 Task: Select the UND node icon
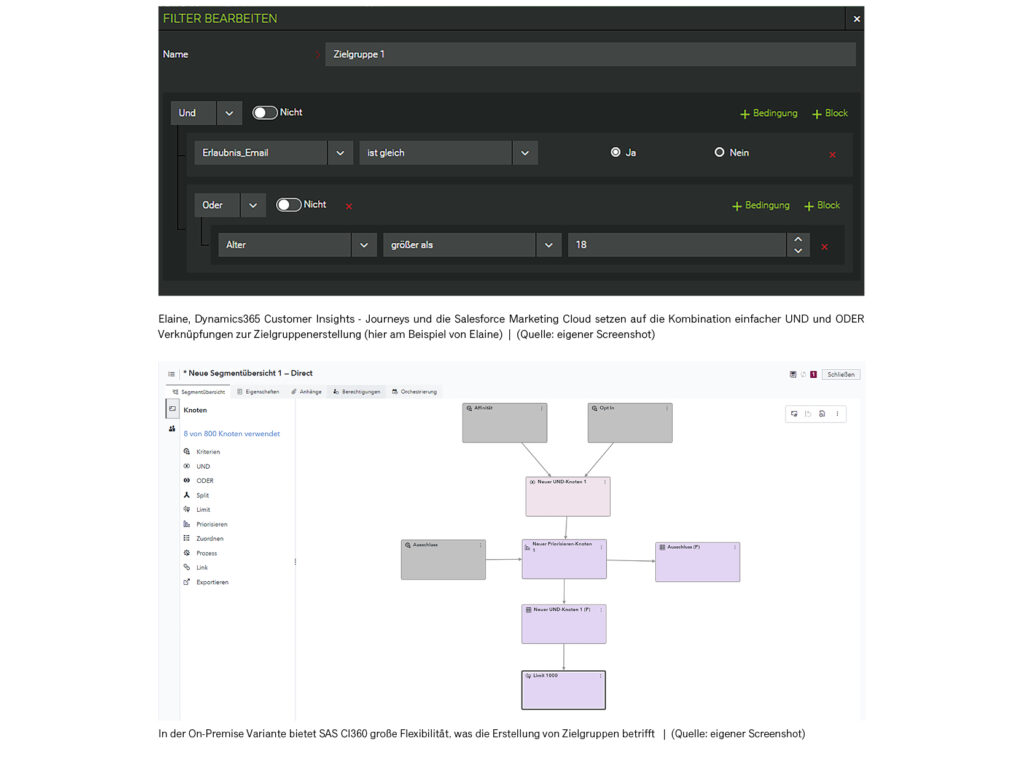187,466
